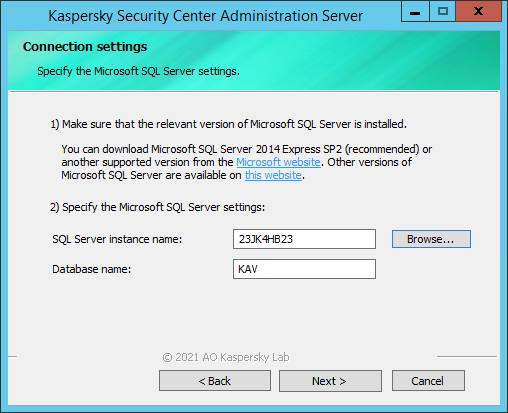The width and height of the screenshot is (508, 413).
Task: Click the 'Connection settings' heading
Action: 85,47
